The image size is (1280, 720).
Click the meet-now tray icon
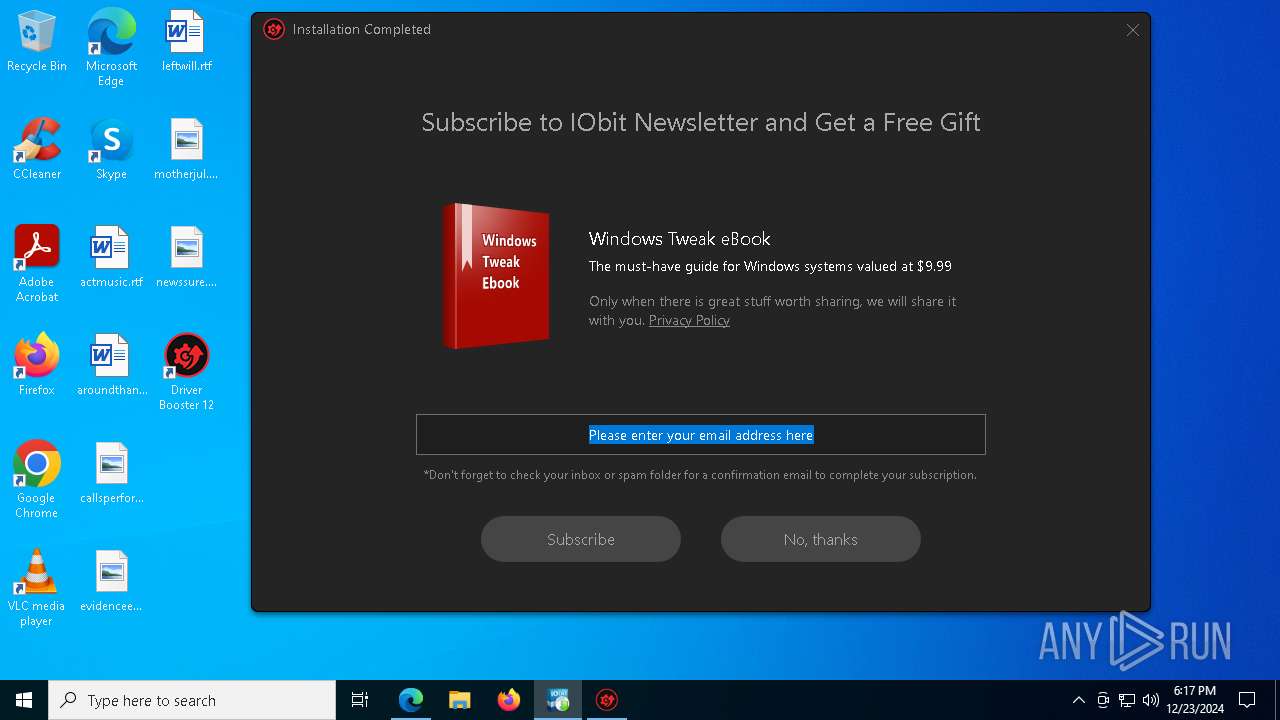tap(1103, 700)
